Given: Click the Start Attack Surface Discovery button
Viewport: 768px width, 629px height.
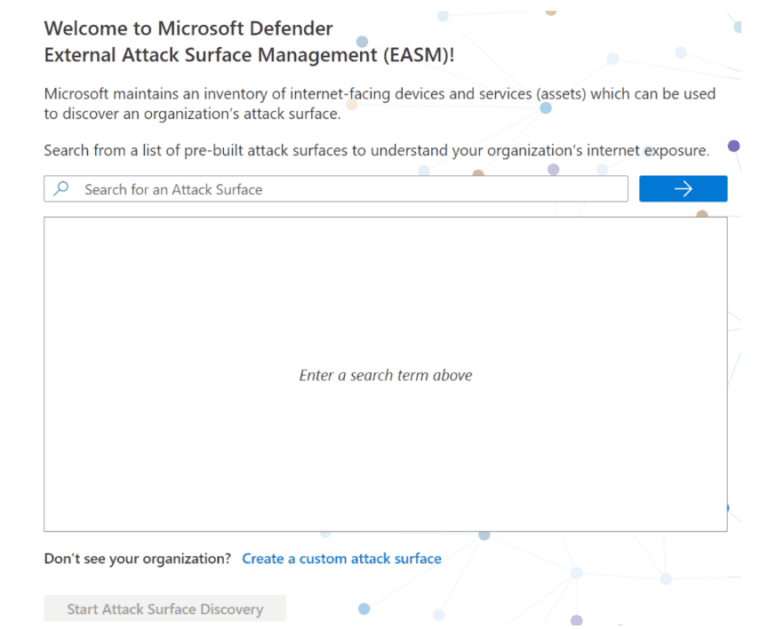Looking at the screenshot, I should pyautogui.click(x=165, y=609).
